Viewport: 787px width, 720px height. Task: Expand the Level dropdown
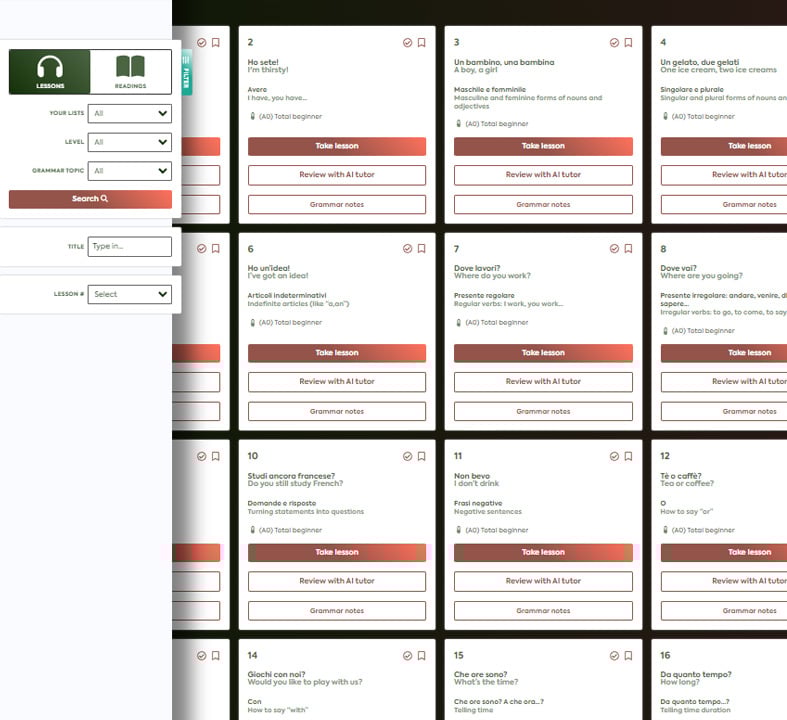click(129, 143)
